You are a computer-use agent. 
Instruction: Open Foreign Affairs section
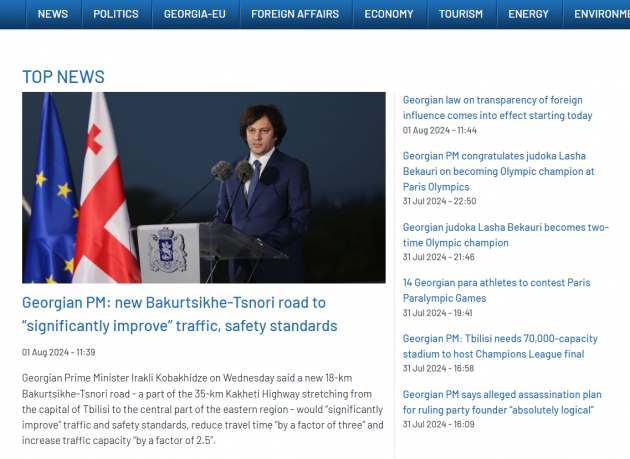click(295, 14)
